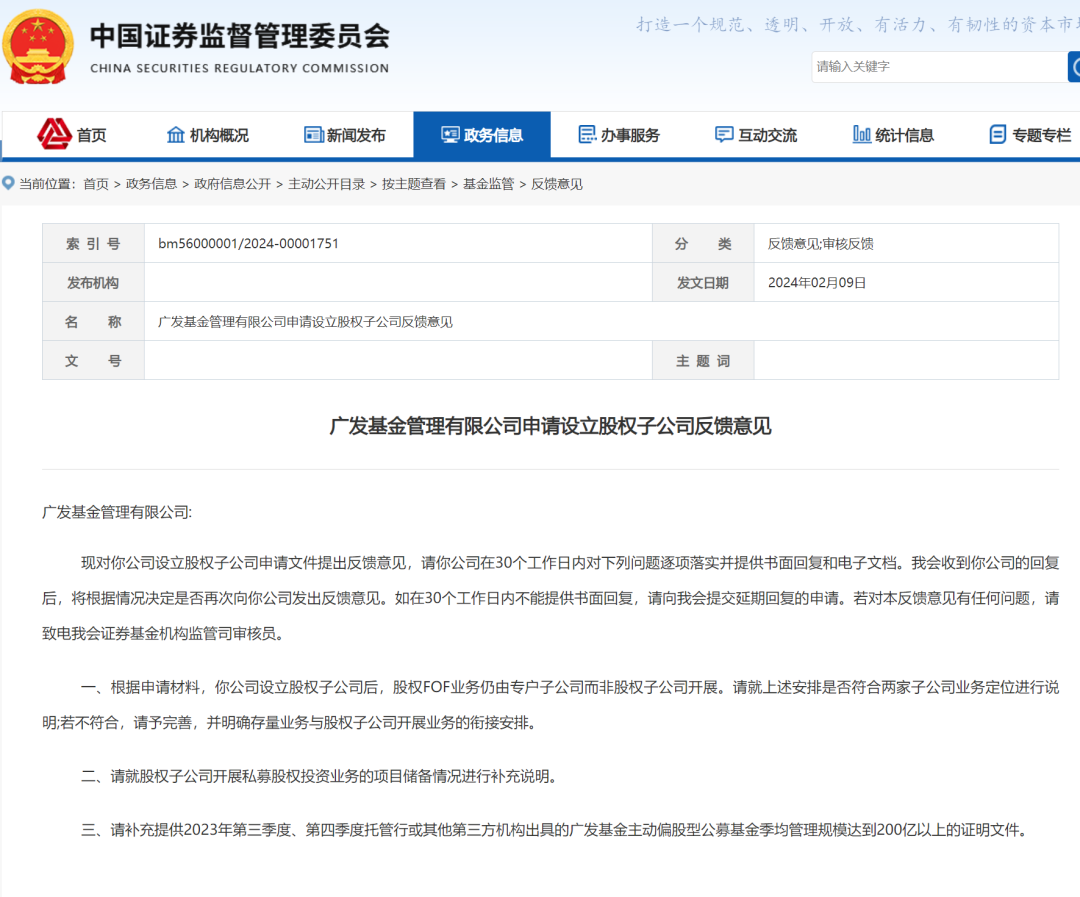
Task: Click item 三 about 2023年第三季度
Action: click(554, 829)
